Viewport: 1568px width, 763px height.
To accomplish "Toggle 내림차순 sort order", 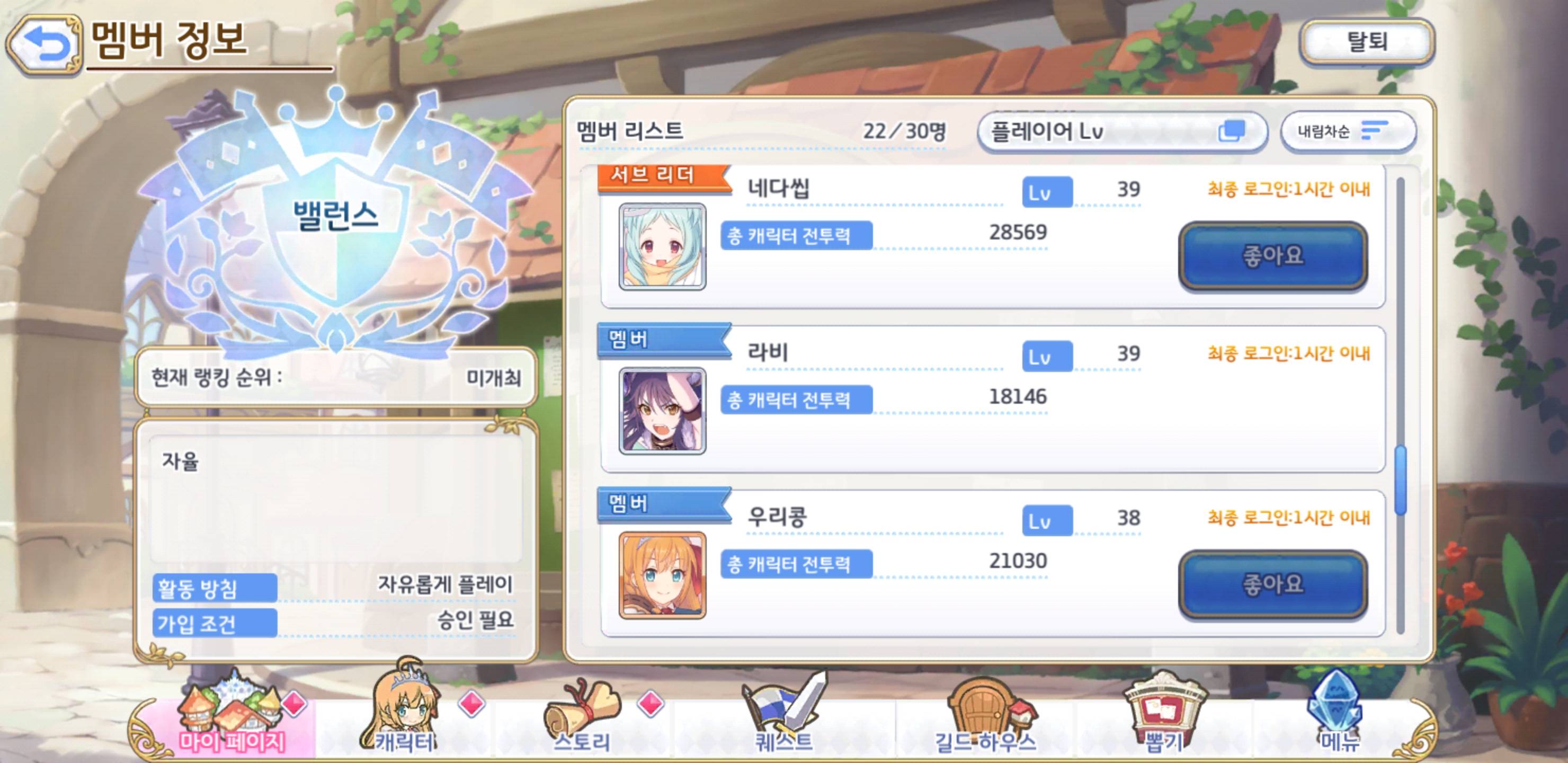I will 1348,131.
